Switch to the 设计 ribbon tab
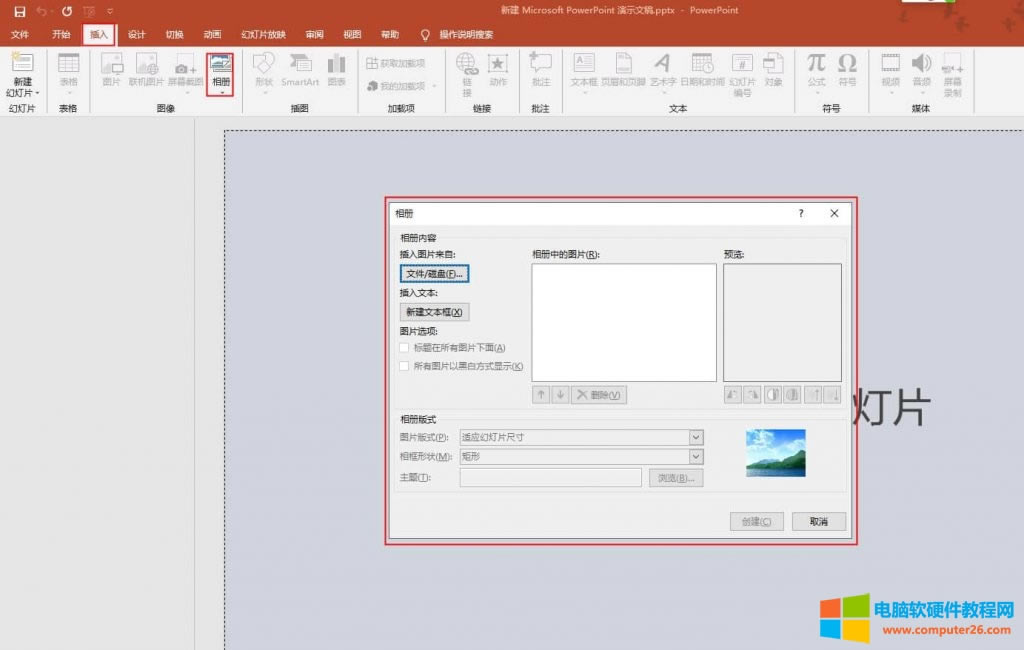This screenshot has width=1024, height=650. tap(137, 33)
